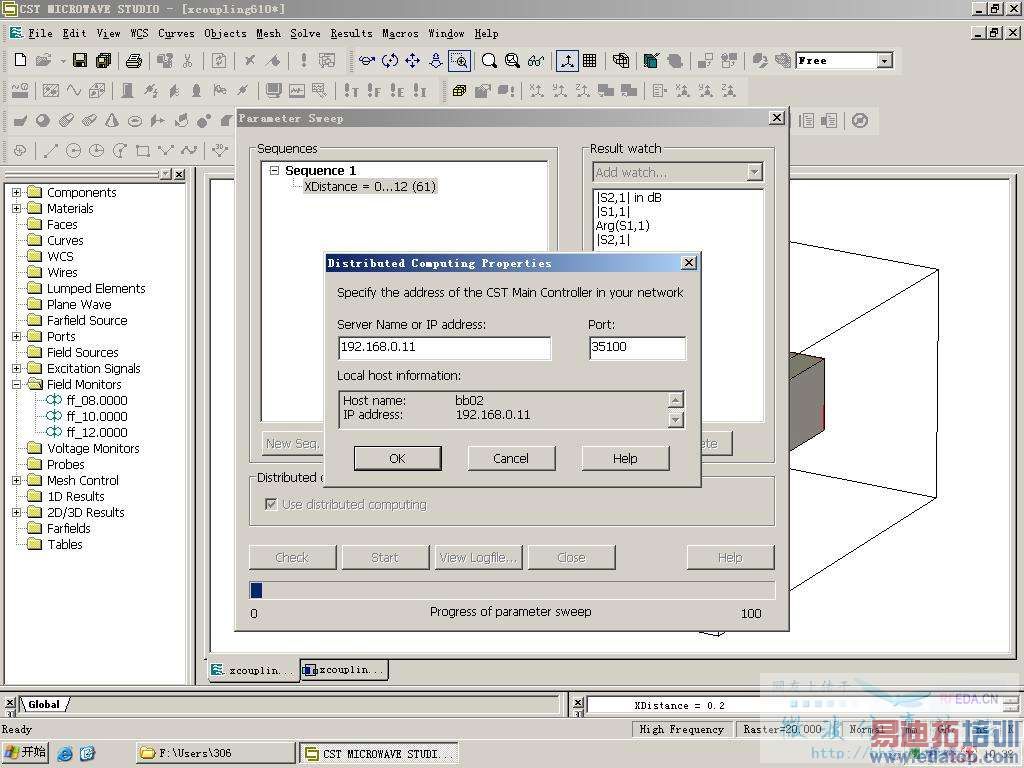Select Arg(S1,1) in Result watch list
Viewport: 1024px width, 768px height.
click(622, 226)
